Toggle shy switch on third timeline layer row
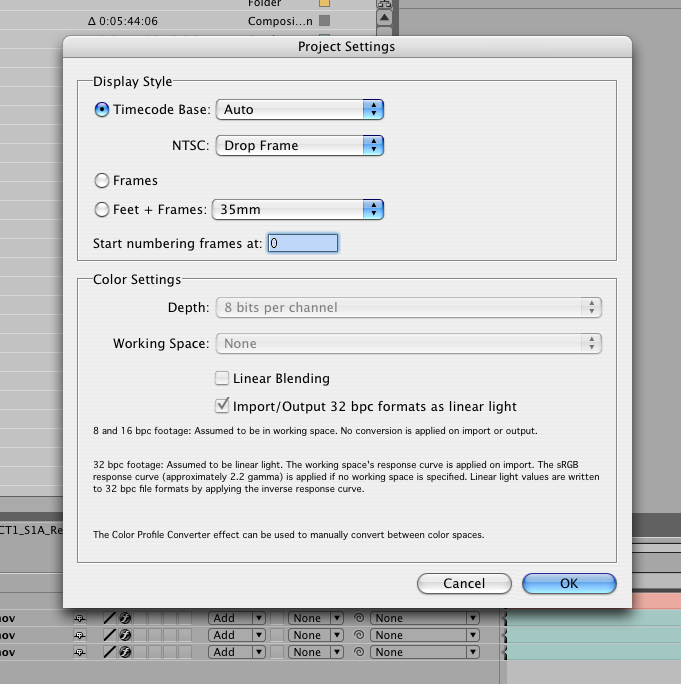The height and width of the screenshot is (684, 681). point(80,652)
